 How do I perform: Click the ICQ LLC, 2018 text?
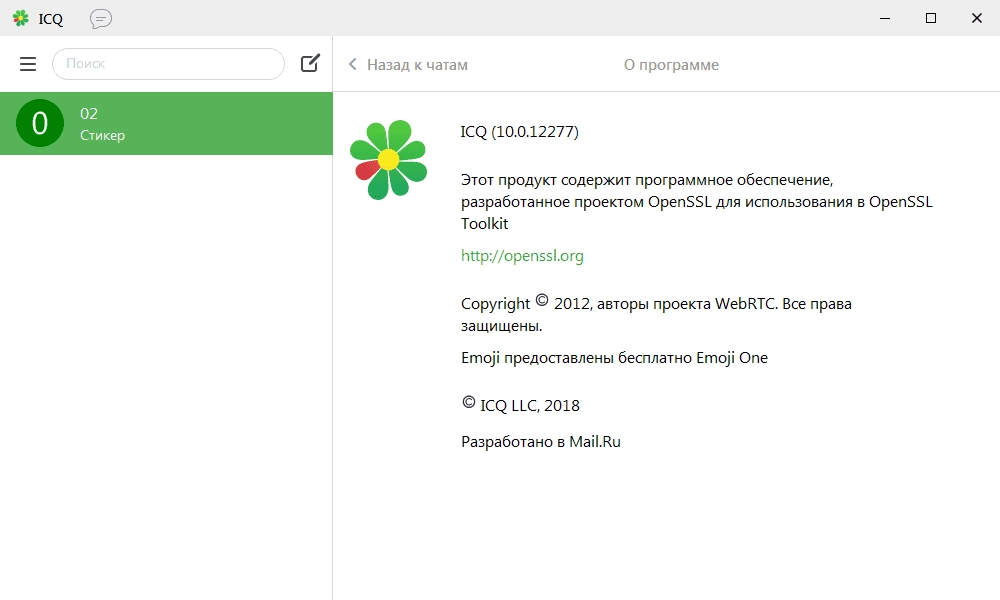[x=521, y=405]
